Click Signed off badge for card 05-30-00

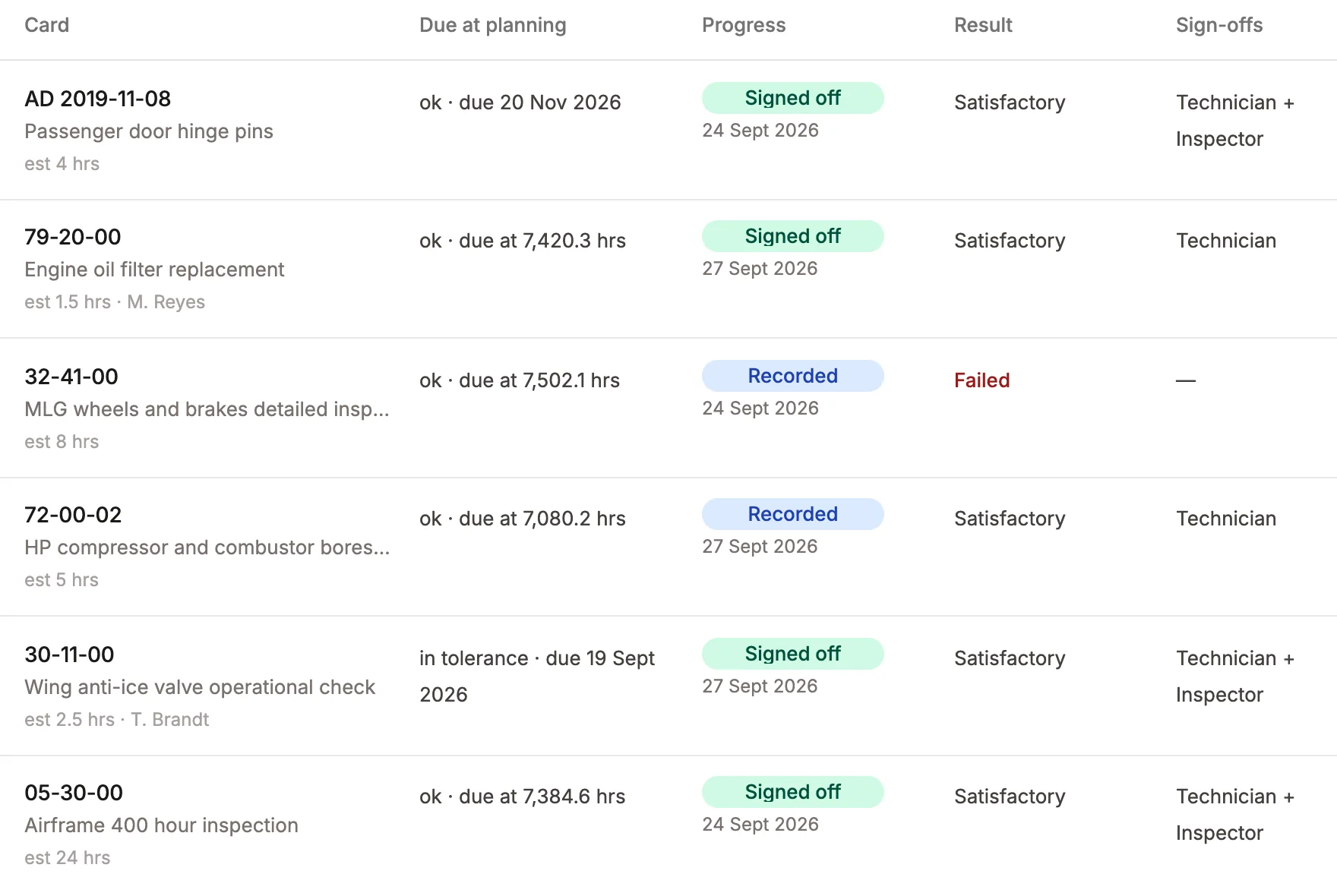[792, 792]
